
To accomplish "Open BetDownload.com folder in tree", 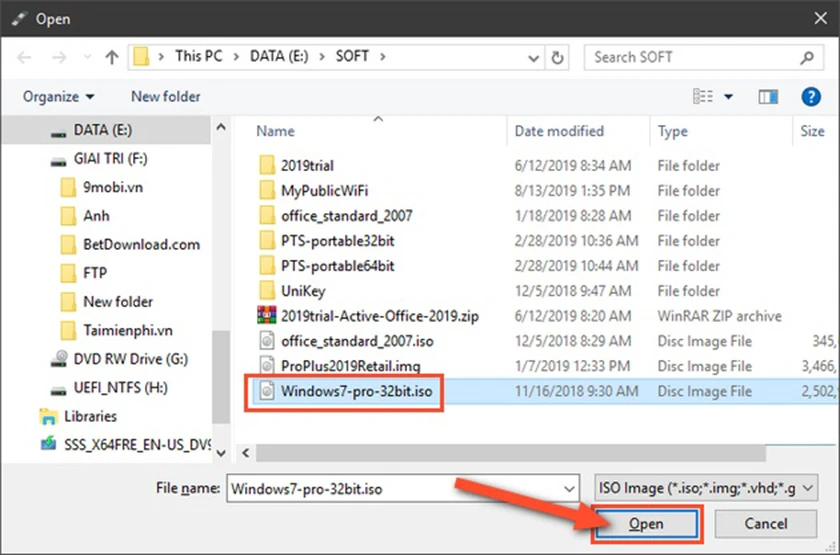I will pos(141,245).
